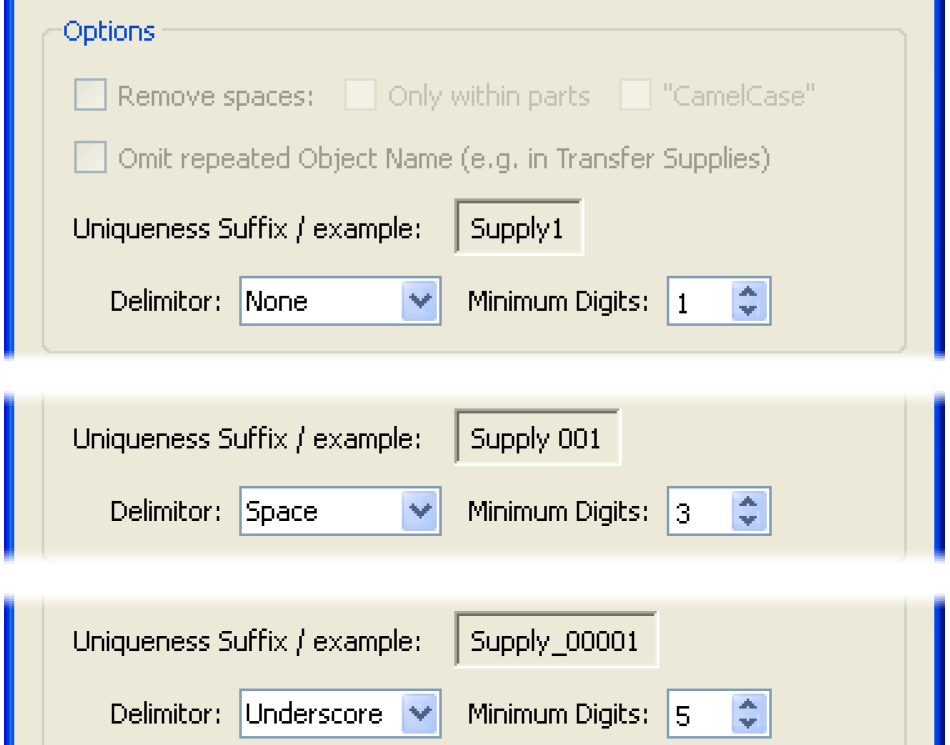Decrement the Minimum Digits value of 5

click(x=748, y=723)
